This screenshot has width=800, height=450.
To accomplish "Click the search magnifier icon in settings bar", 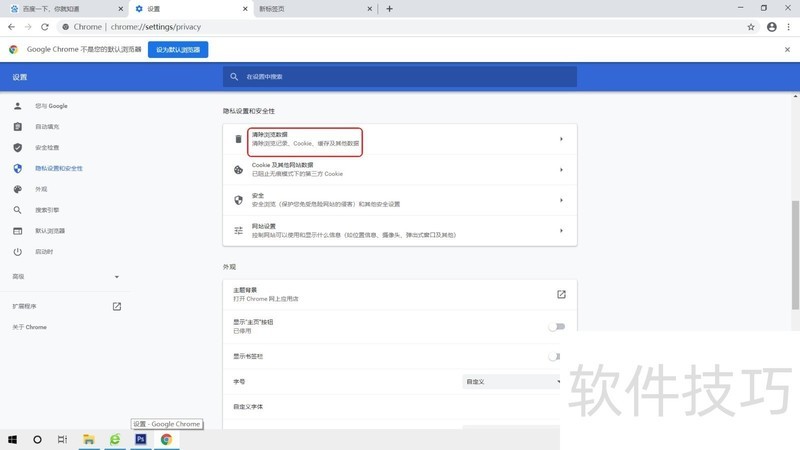I will point(234,77).
